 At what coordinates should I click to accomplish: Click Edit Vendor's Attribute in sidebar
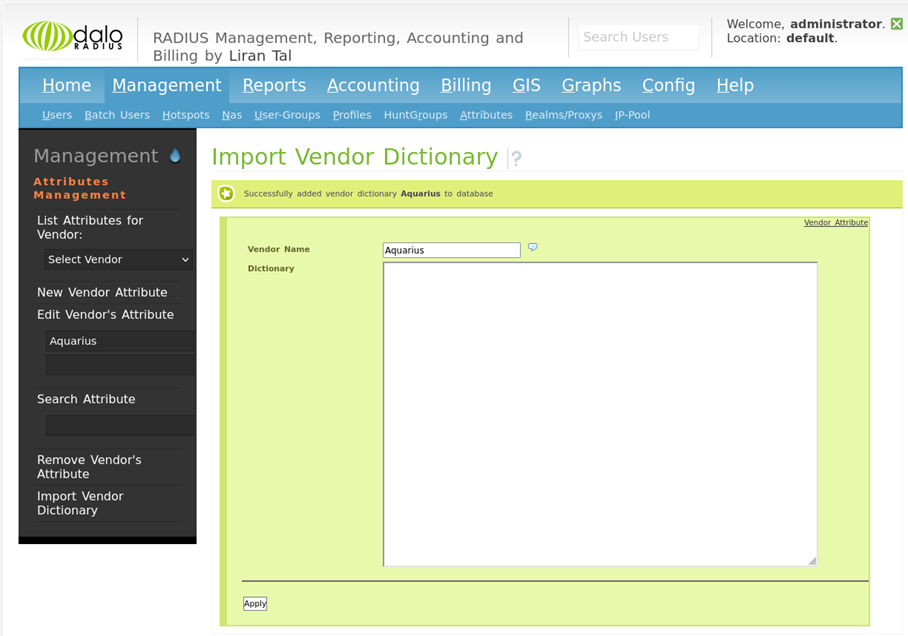click(105, 315)
